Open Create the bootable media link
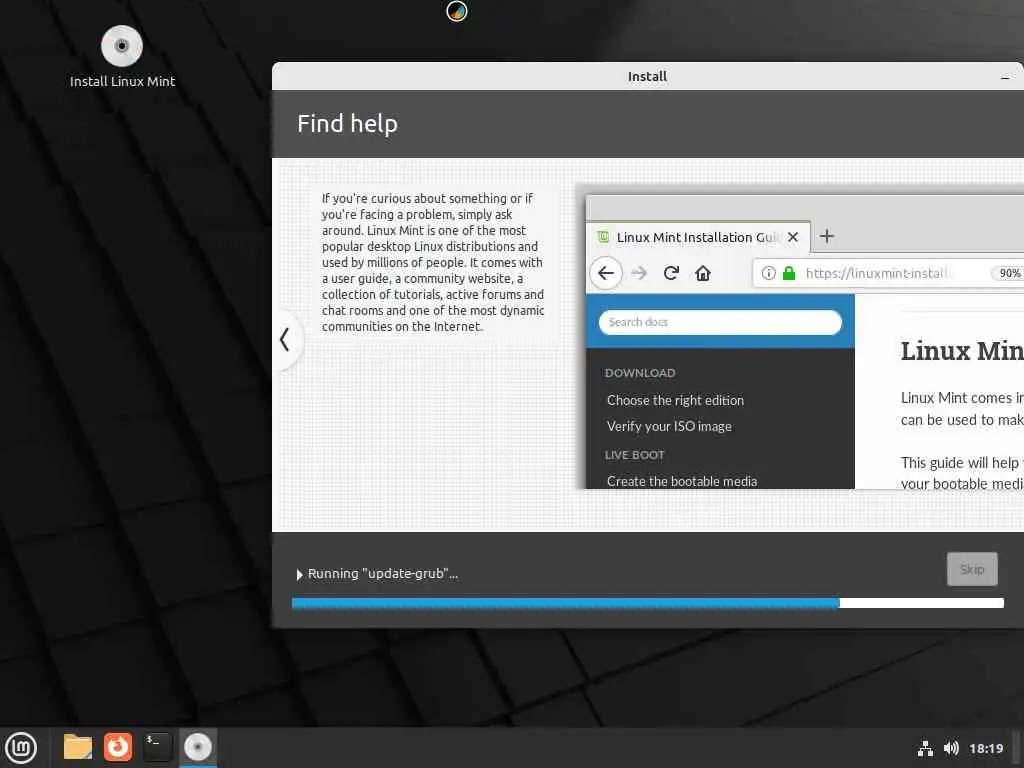The width and height of the screenshot is (1024, 768). (682, 481)
